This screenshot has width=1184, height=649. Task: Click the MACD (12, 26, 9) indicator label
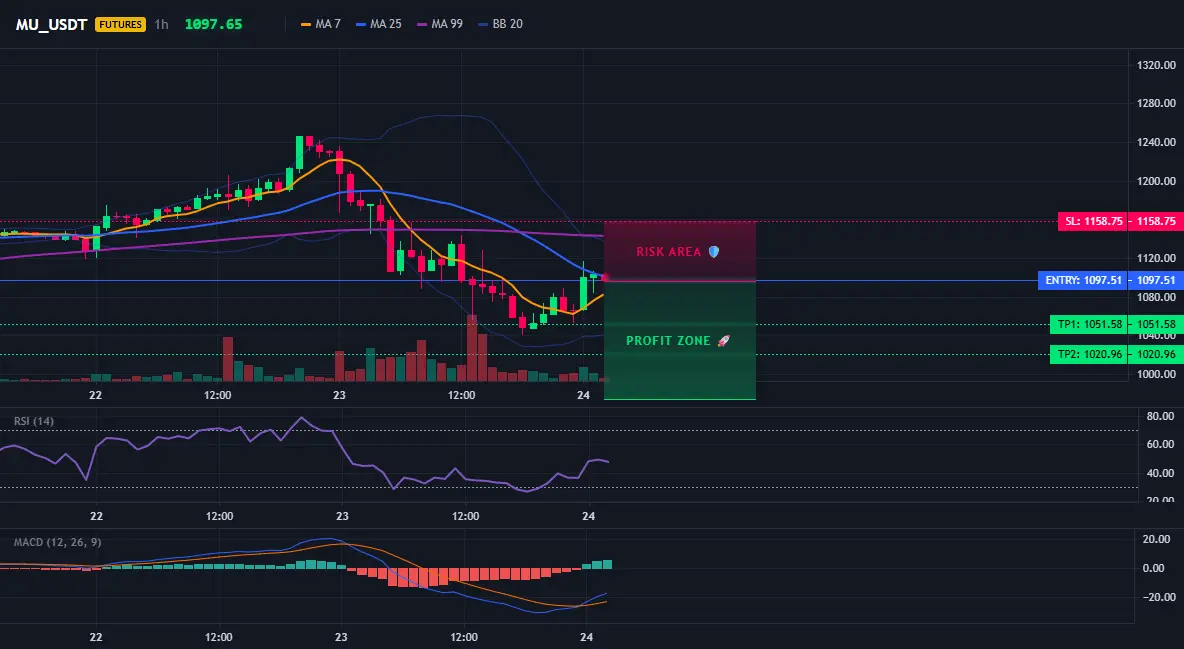click(x=57, y=542)
